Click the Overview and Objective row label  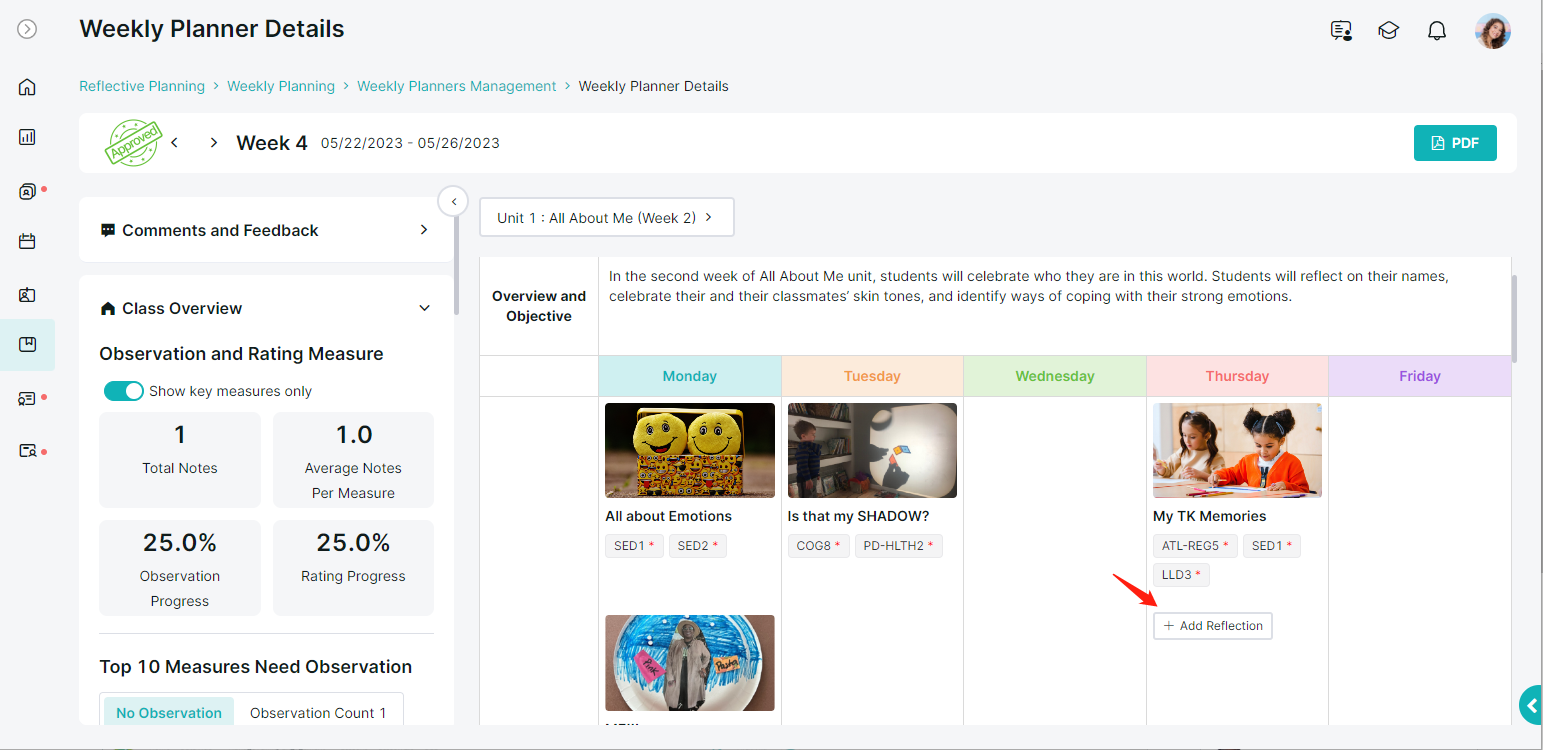pos(539,306)
